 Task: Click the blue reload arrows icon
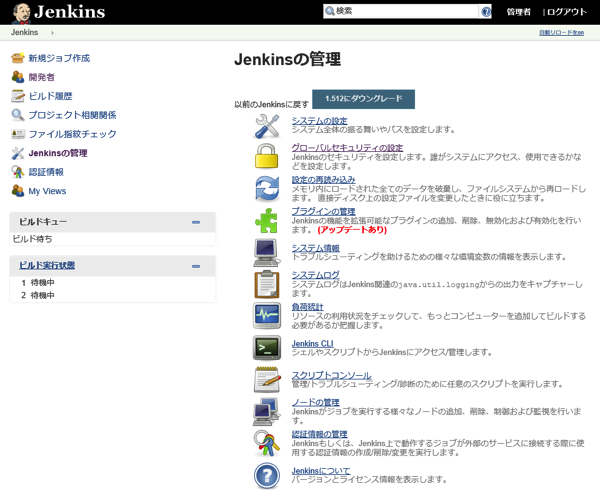click(x=267, y=188)
